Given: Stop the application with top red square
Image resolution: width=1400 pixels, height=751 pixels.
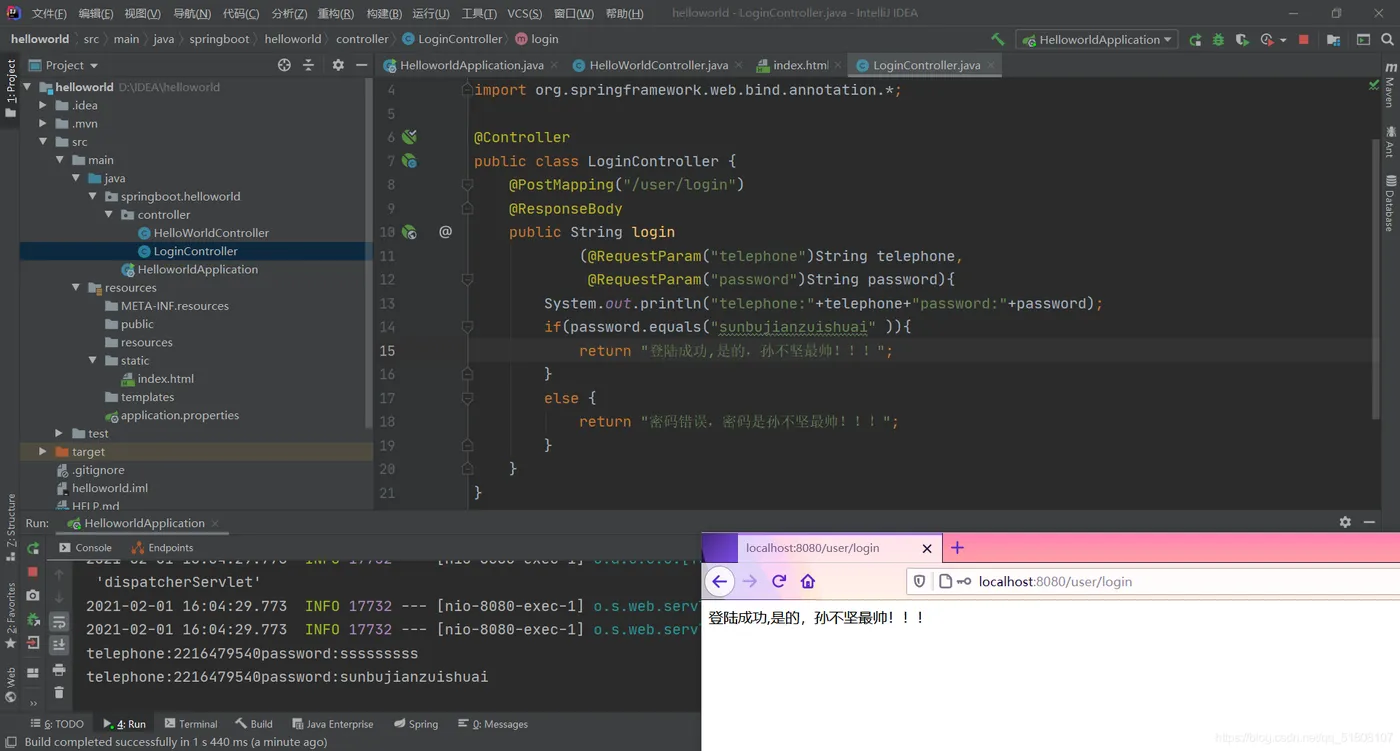Looking at the screenshot, I should coord(1303,40).
